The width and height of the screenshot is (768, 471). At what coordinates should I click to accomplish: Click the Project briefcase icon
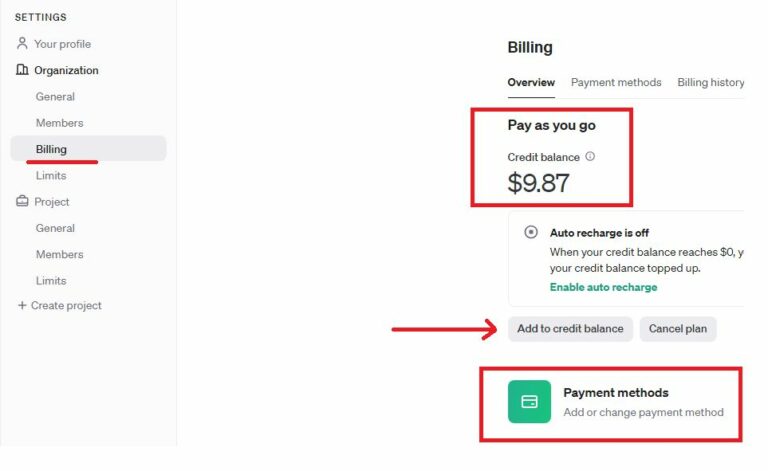pyautogui.click(x=22, y=201)
